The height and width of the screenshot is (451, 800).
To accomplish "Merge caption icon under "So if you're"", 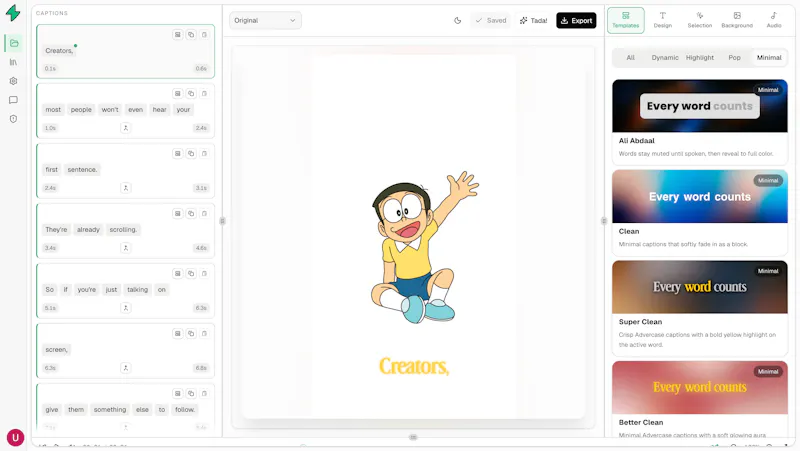I will 126,308.
